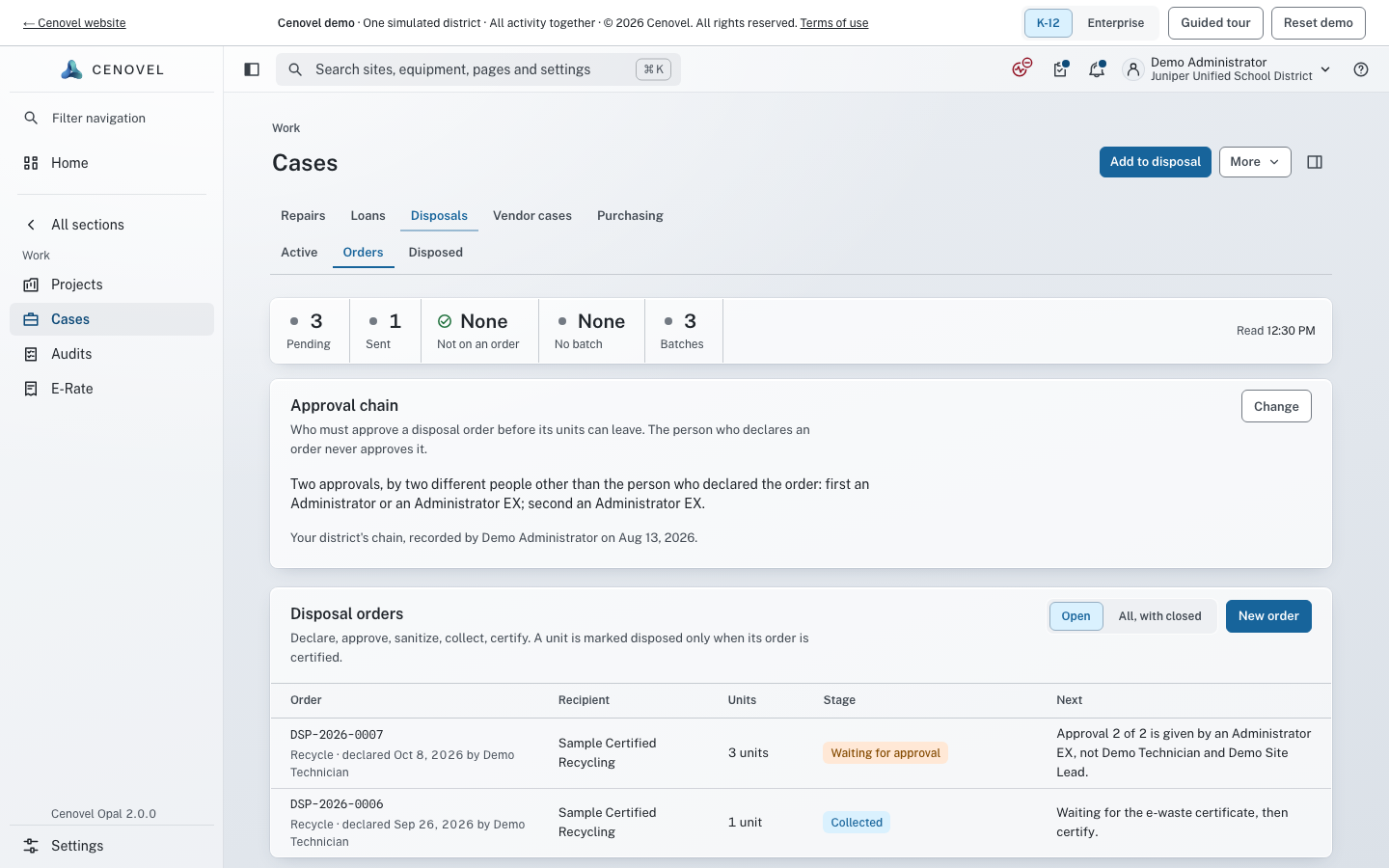Focus the global search field
The image size is (1389, 868).
(478, 69)
